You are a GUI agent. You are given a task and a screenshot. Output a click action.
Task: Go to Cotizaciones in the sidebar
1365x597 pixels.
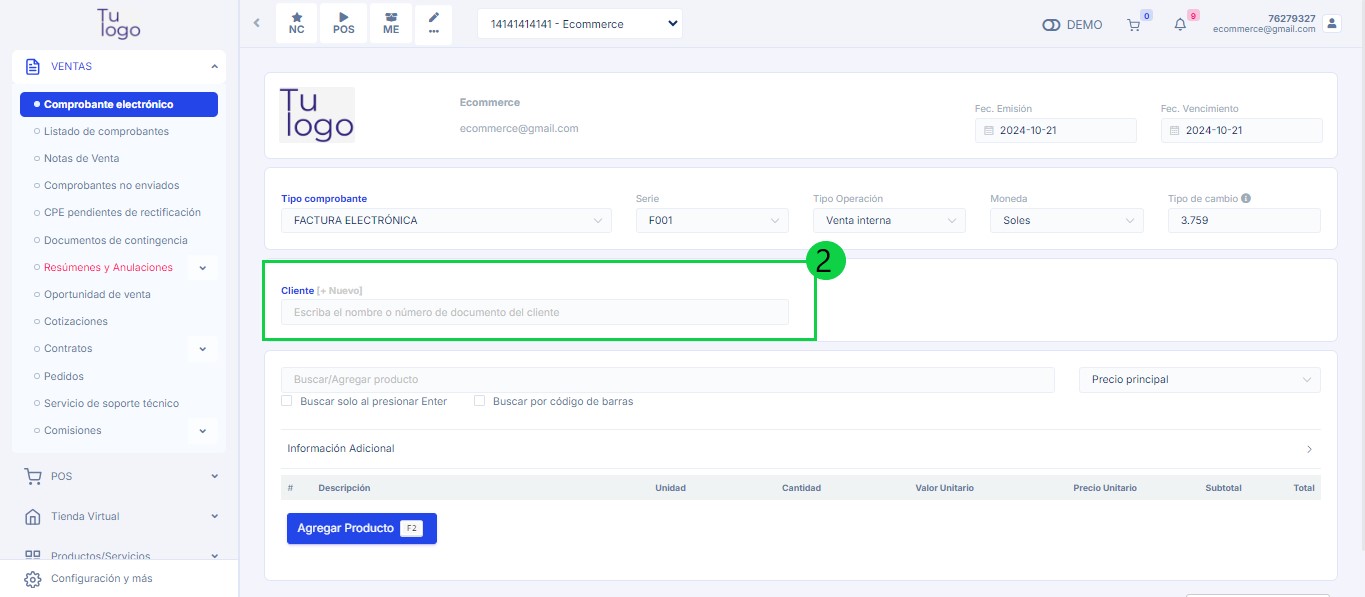click(x=76, y=321)
